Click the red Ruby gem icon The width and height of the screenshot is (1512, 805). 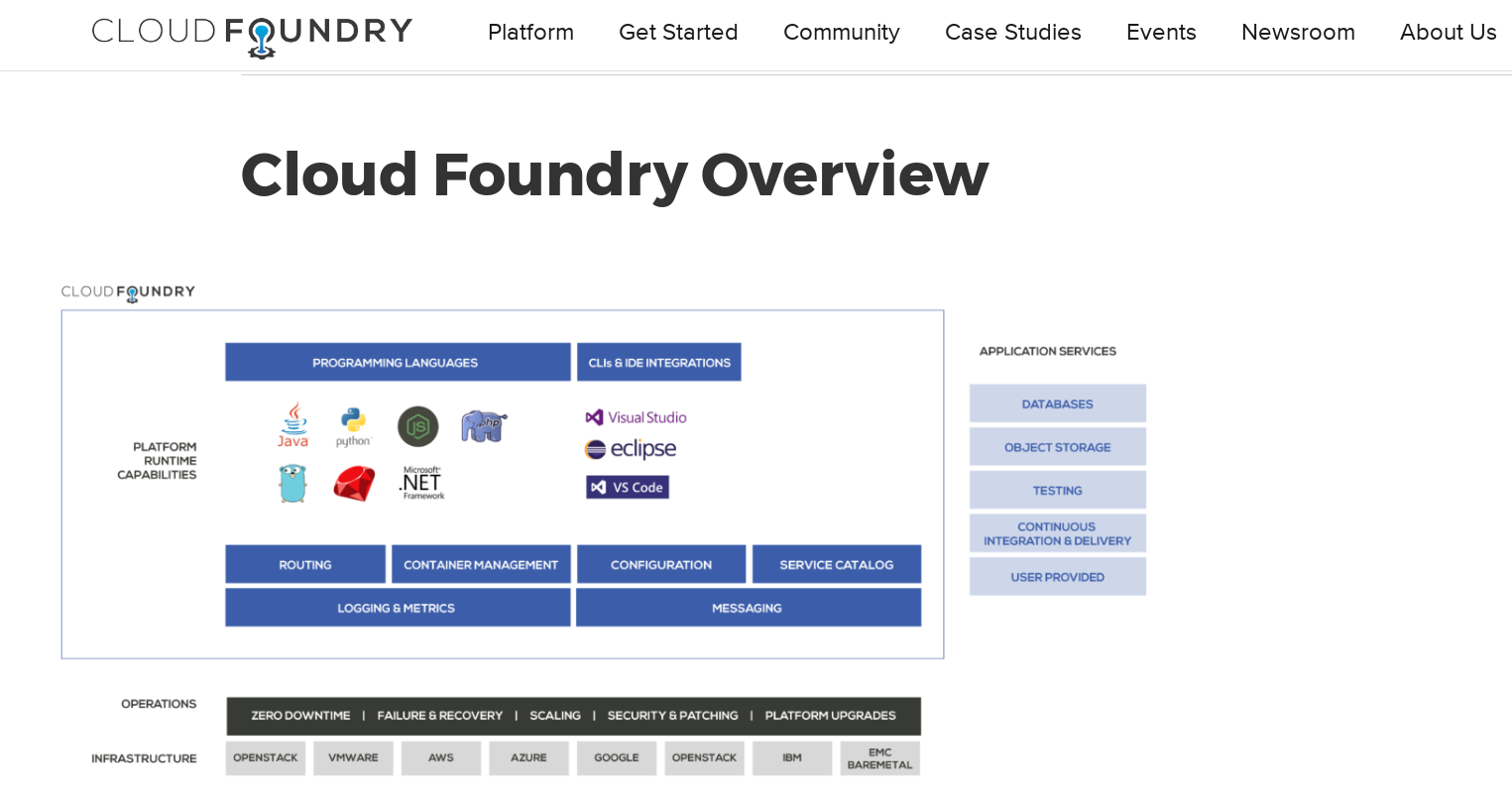tap(354, 484)
